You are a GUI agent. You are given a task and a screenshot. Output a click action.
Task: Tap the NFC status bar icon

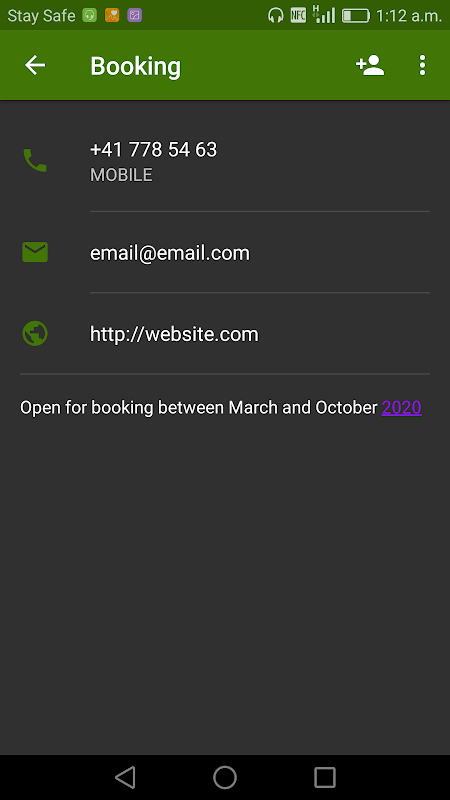(x=298, y=15)
